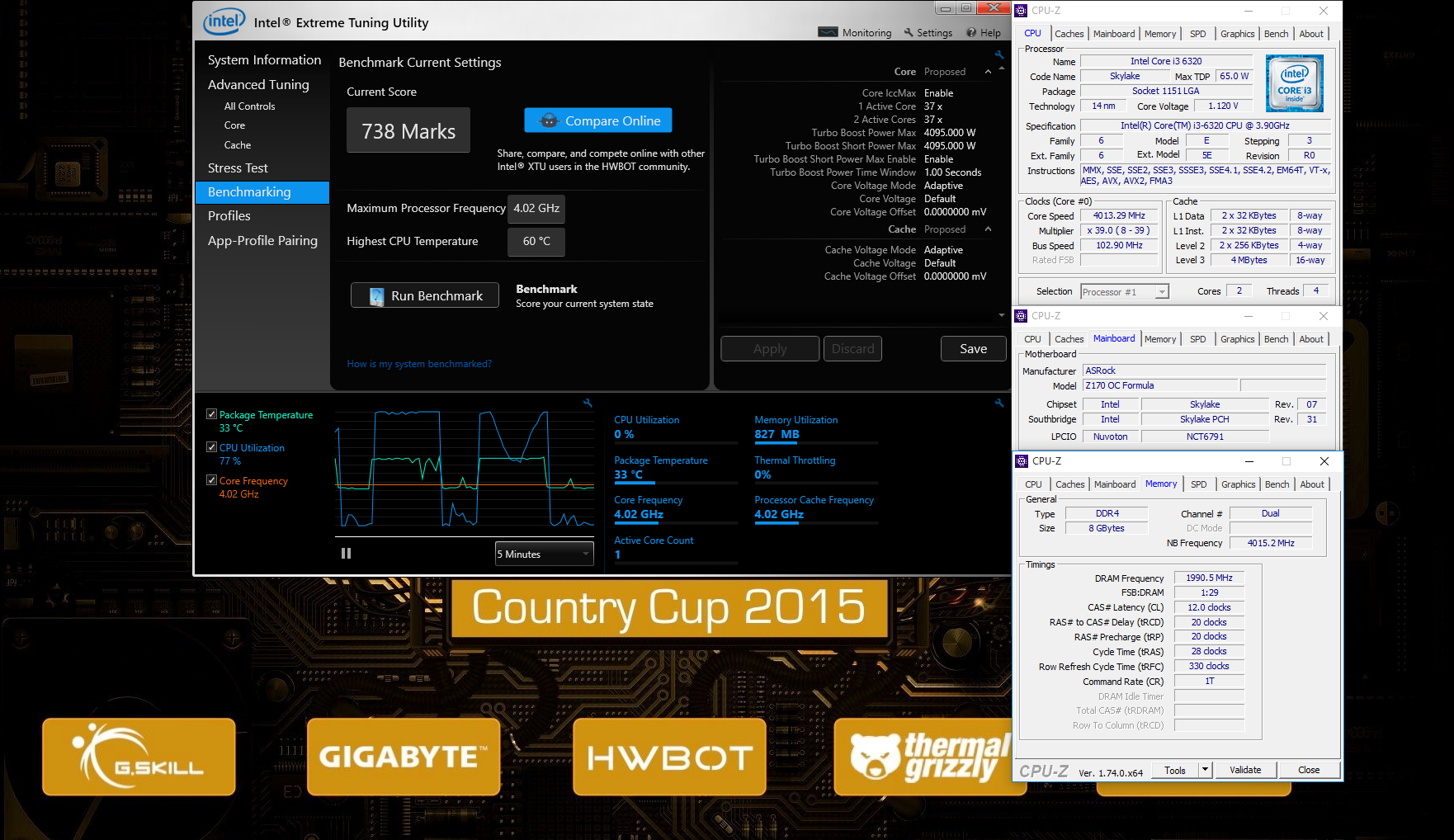
Task: Click the Apply button
Action: pyautogui.click(x=770, y=349)
